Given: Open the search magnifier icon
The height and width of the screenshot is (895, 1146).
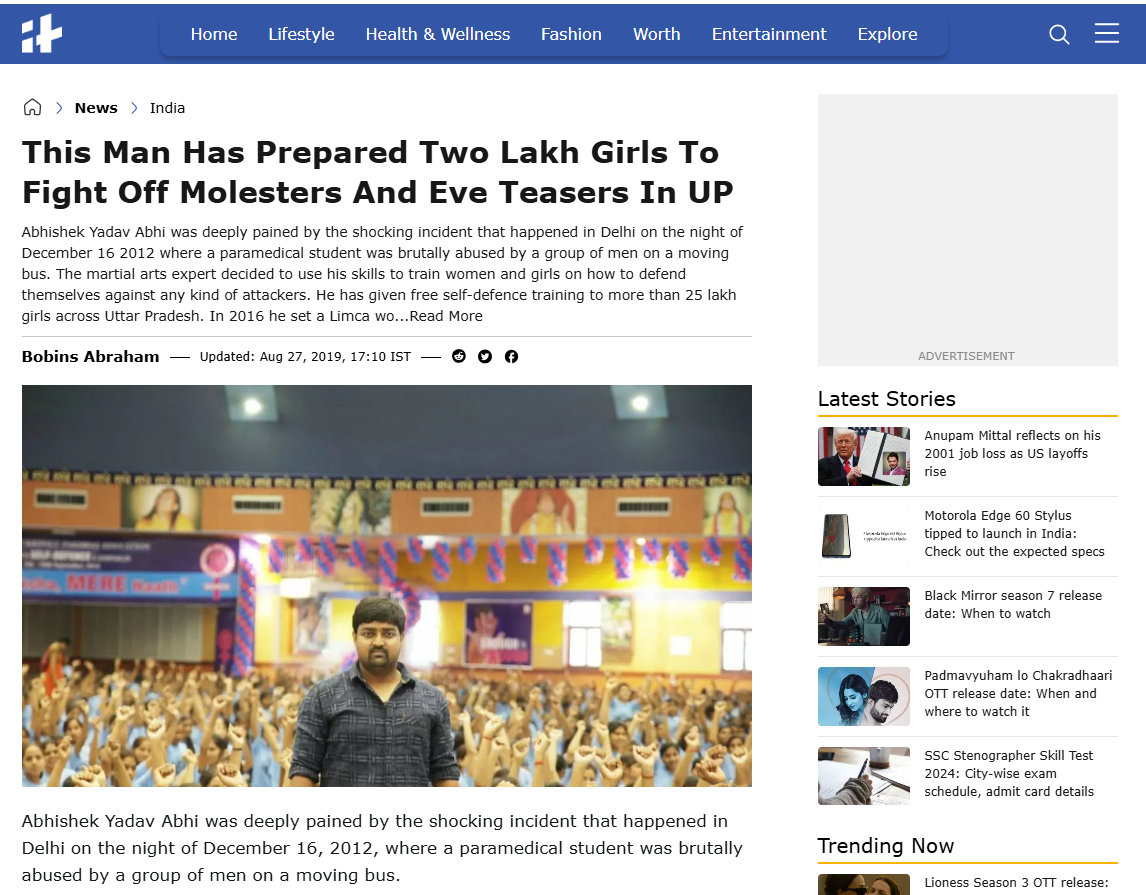Looking at the screenshot, I should (1059, 34).
